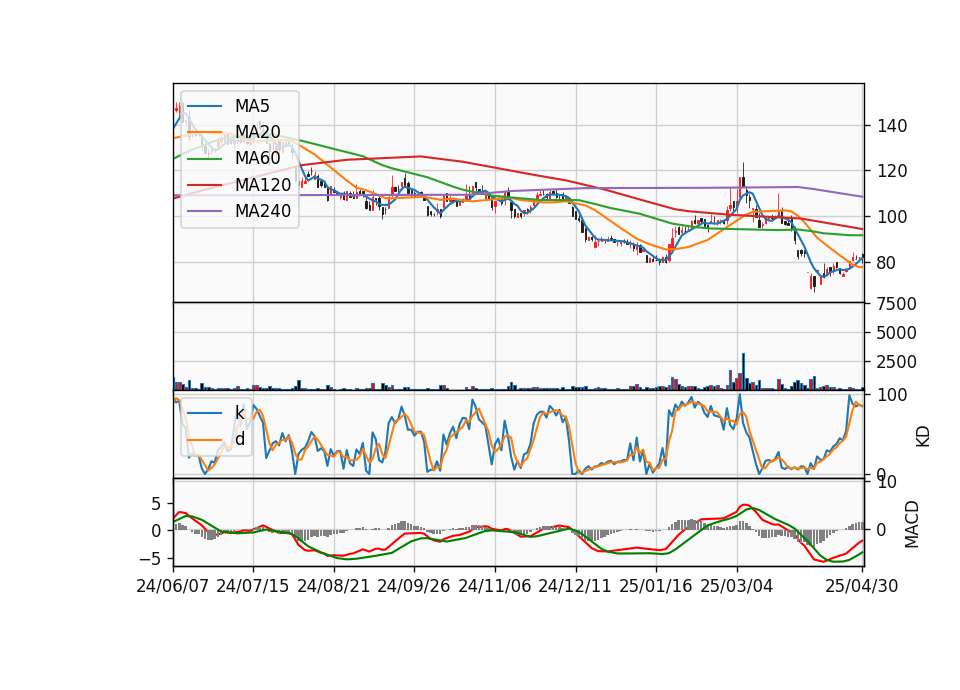The height and width of the screenshot is (690, 960).
Task: Click the d legend label in KD panel
Action: tap(240, 439)
